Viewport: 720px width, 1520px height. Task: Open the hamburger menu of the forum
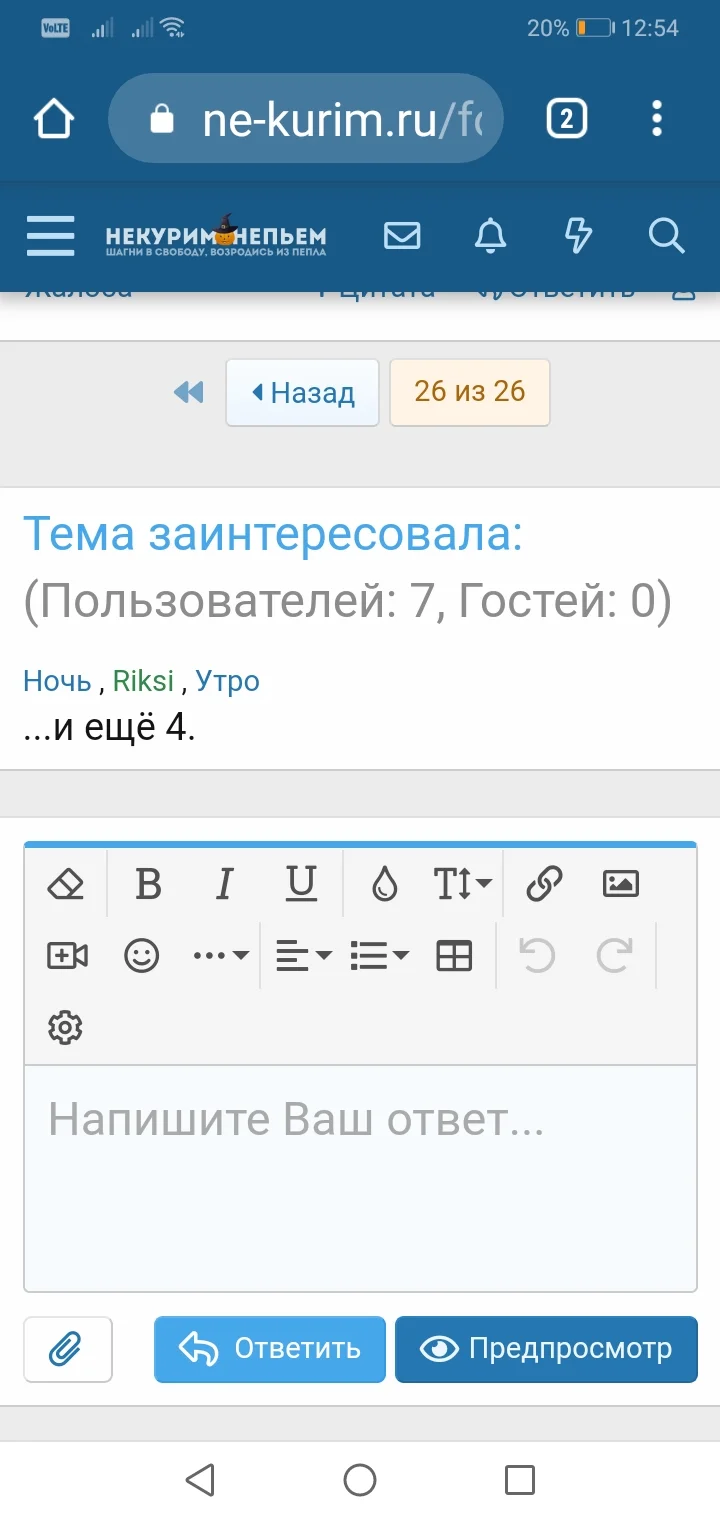coord(50,236)
